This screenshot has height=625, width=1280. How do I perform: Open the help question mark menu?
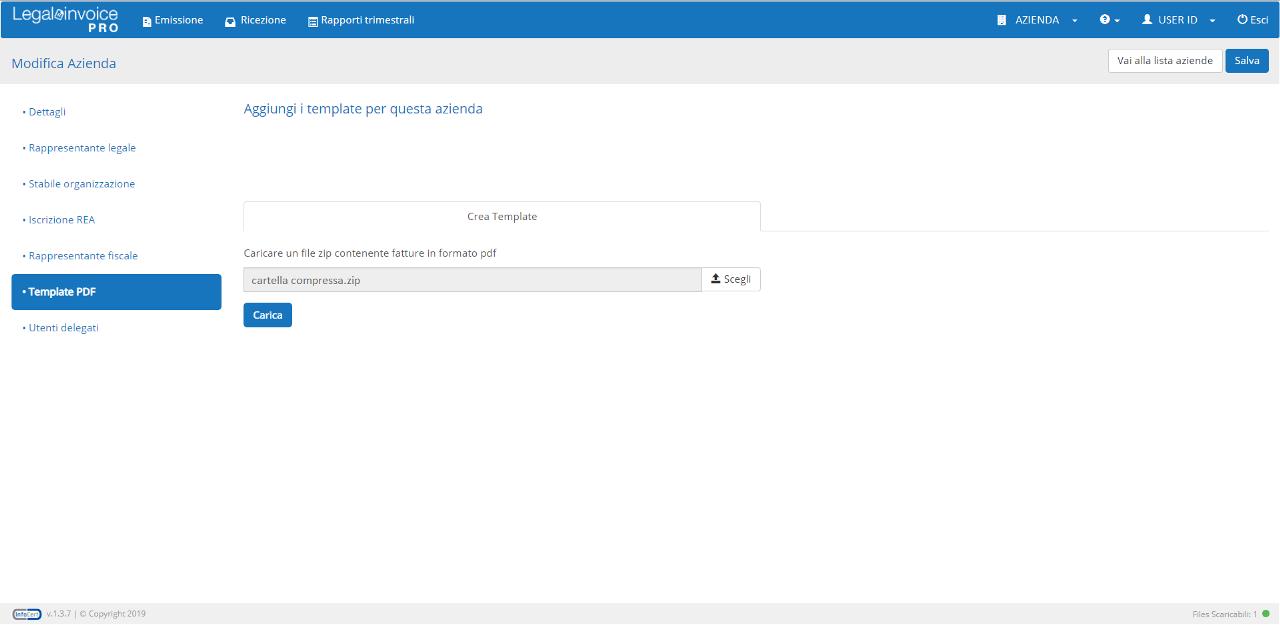[1109, 20]
